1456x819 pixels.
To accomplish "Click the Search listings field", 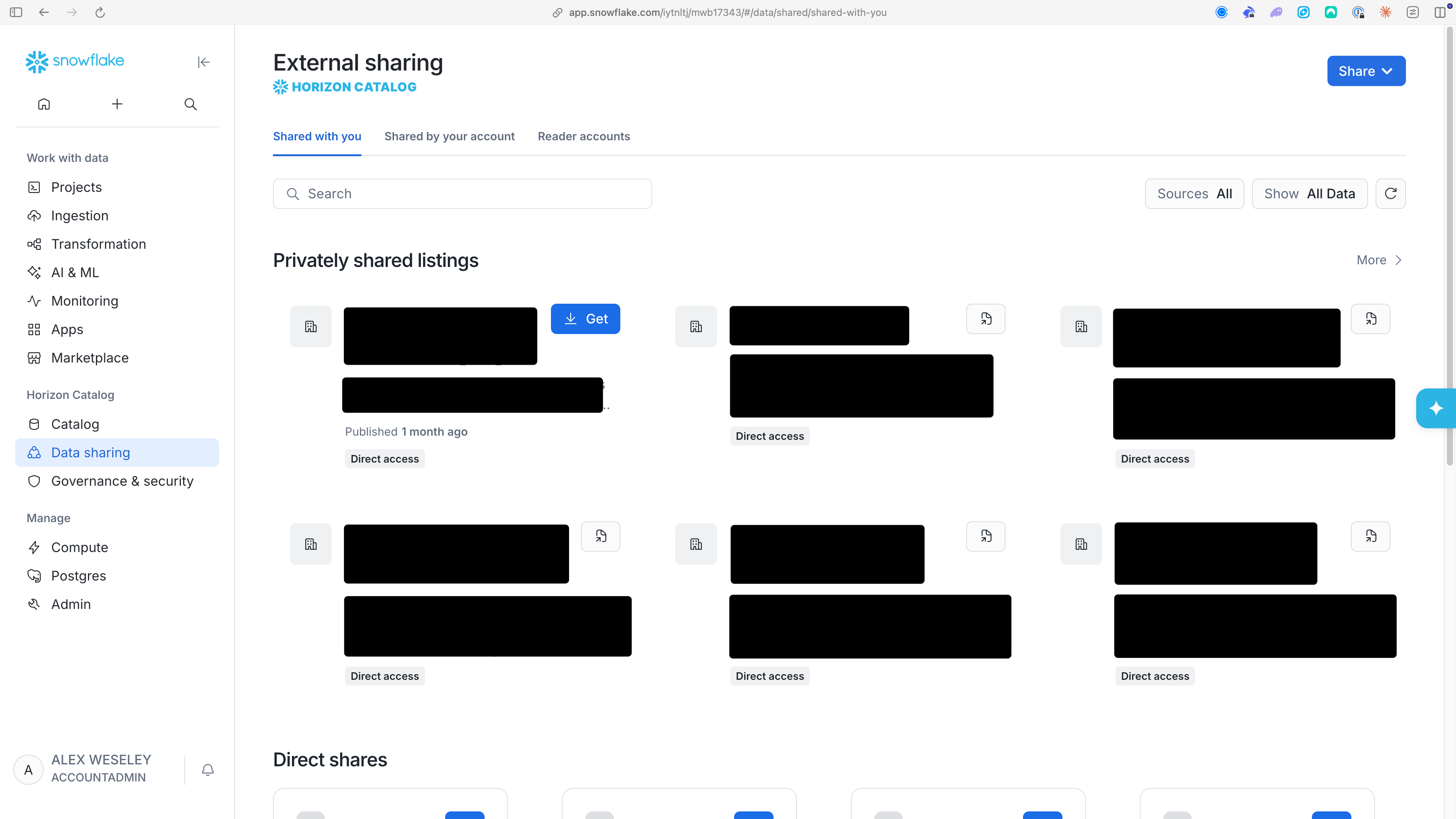I will point(462,194).
